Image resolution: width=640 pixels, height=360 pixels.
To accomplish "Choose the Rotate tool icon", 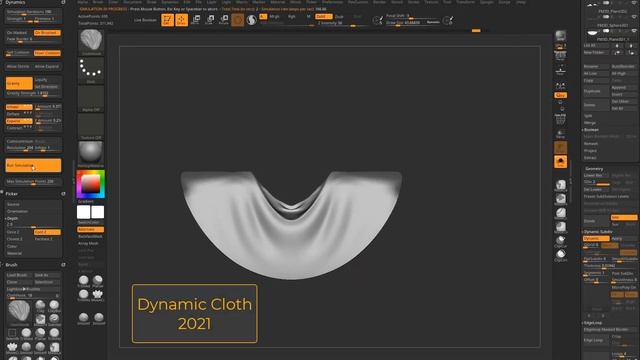I will point(224,20).
